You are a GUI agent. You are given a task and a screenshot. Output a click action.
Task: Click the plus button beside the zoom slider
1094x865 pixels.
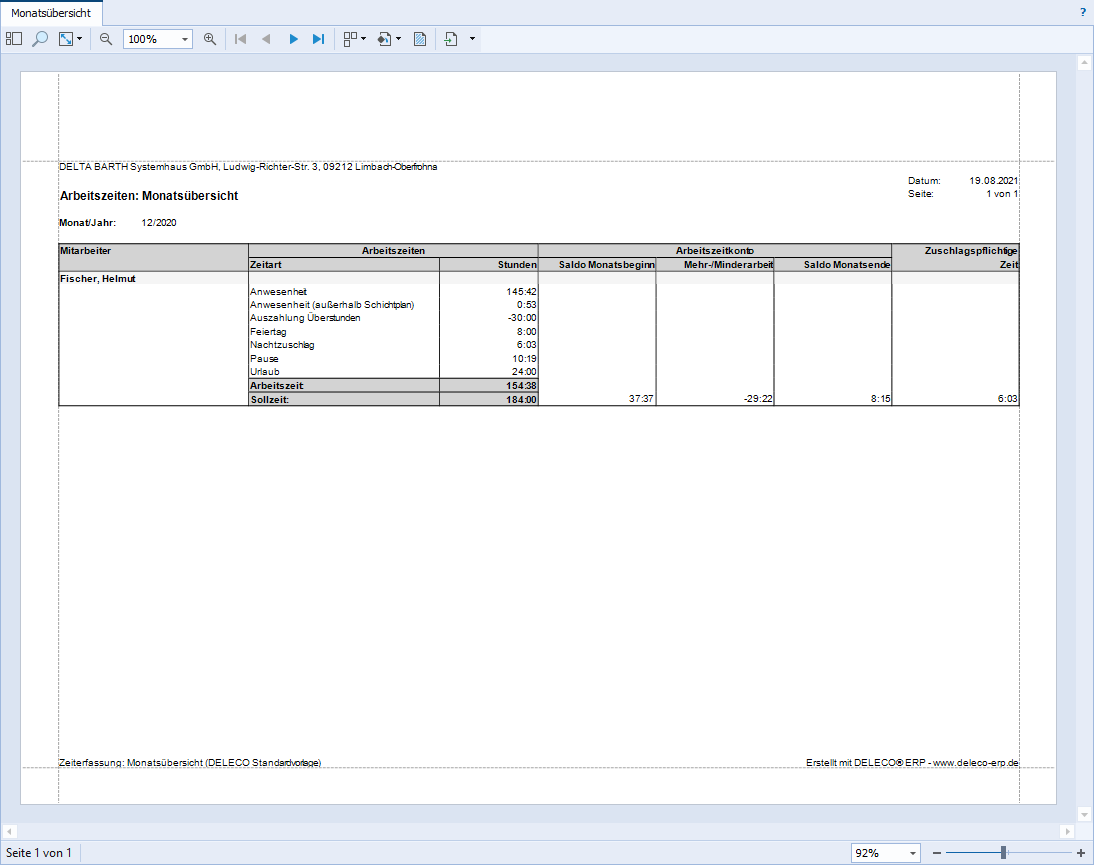tap(1080, 853)
